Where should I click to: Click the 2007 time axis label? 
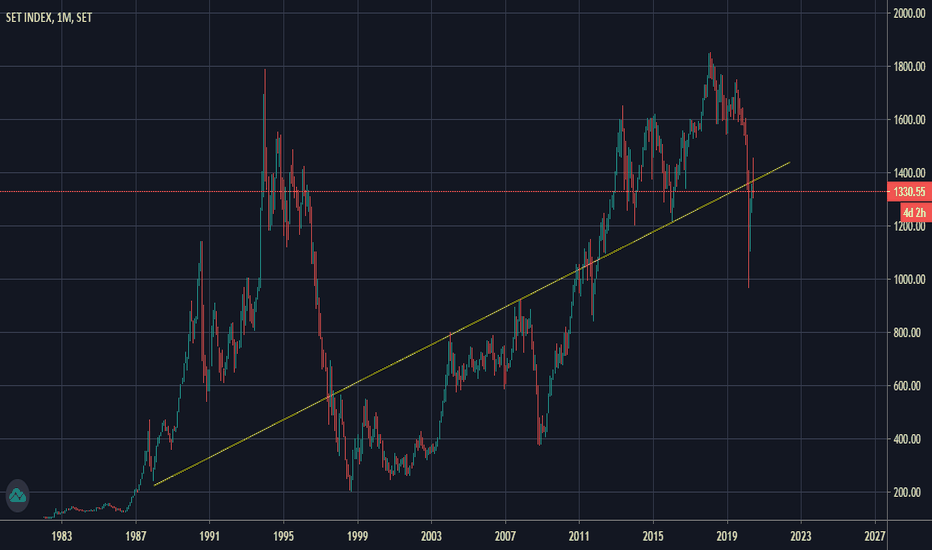(505, 536)
